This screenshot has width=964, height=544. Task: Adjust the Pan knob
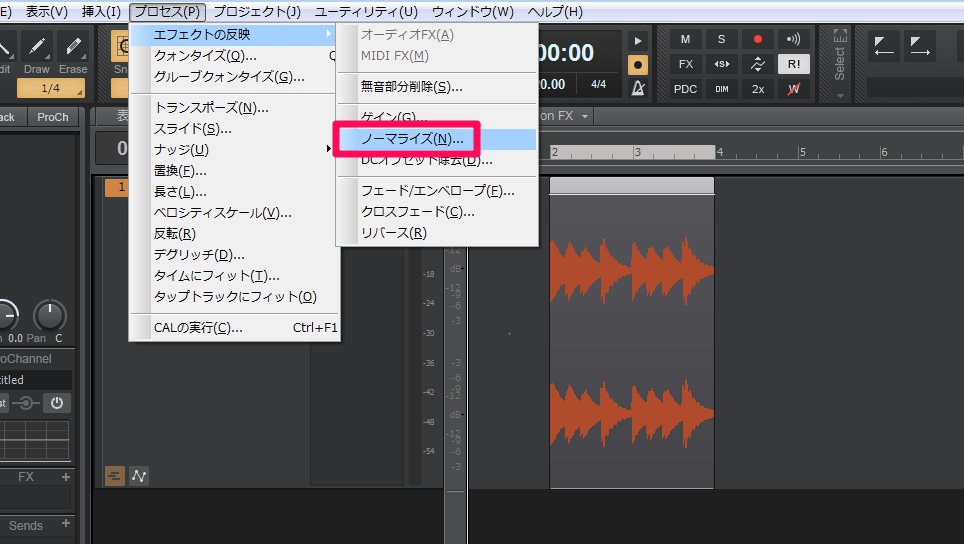tap(49, 316)
